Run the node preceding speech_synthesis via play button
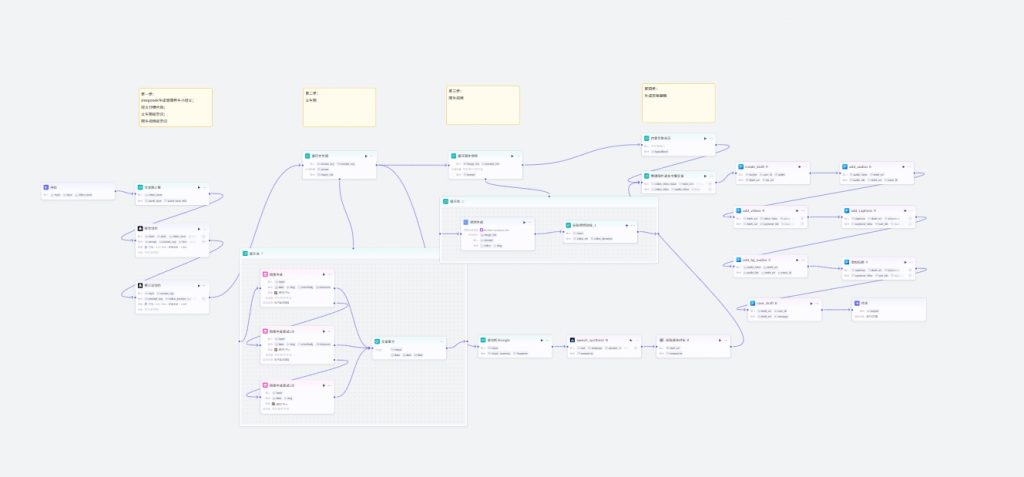This screenshot has width=1024, height=477. [x=541, y=340]
